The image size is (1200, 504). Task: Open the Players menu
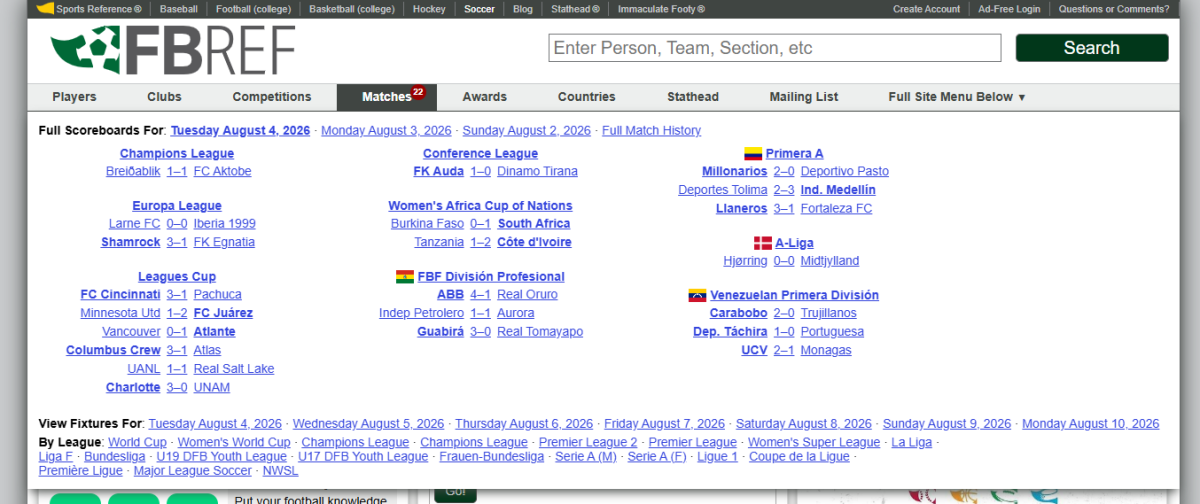[74, 97]
